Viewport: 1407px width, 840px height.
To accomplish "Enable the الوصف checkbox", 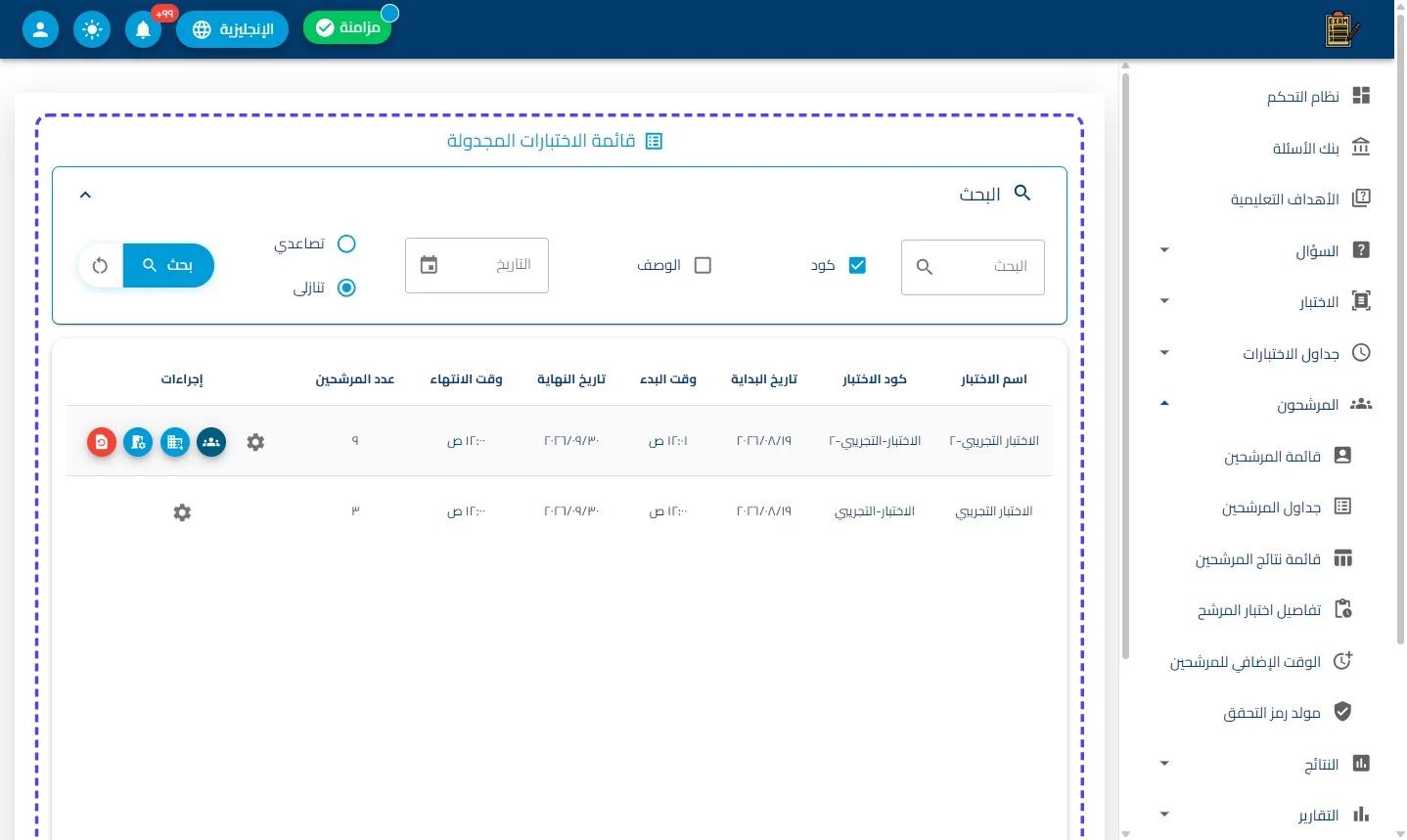I will [x=703, y=265].
